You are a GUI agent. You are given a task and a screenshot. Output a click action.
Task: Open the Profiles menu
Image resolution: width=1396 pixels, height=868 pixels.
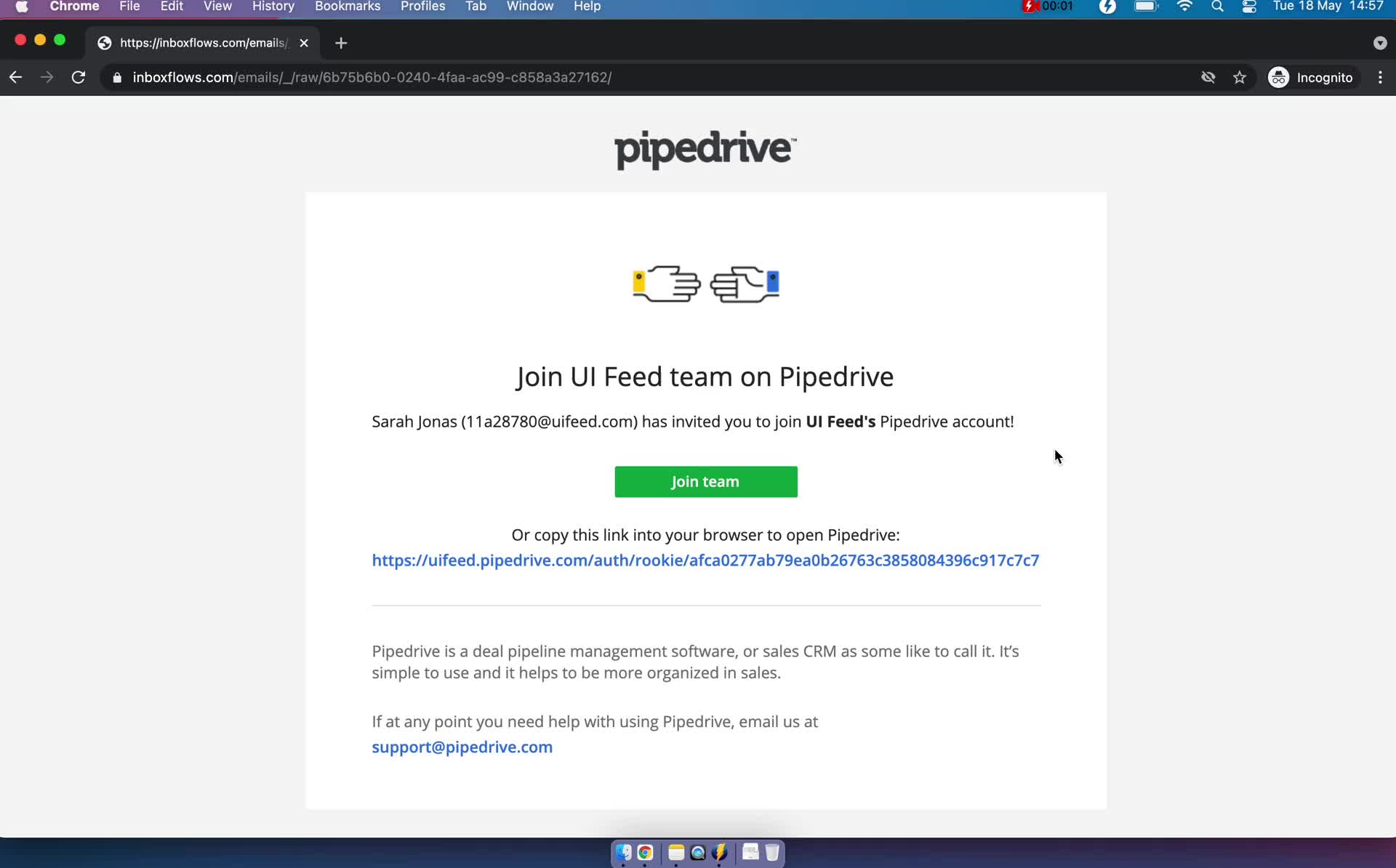click(422, 7)
